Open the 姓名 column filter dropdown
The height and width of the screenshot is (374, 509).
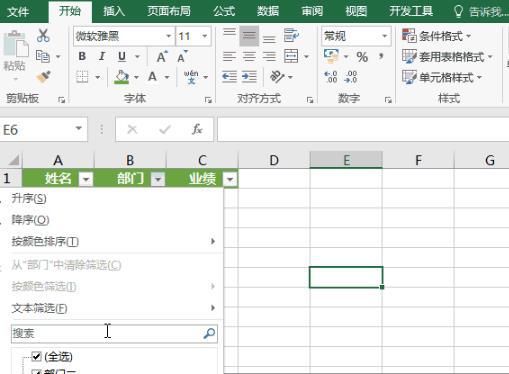(x=86, y=179)
